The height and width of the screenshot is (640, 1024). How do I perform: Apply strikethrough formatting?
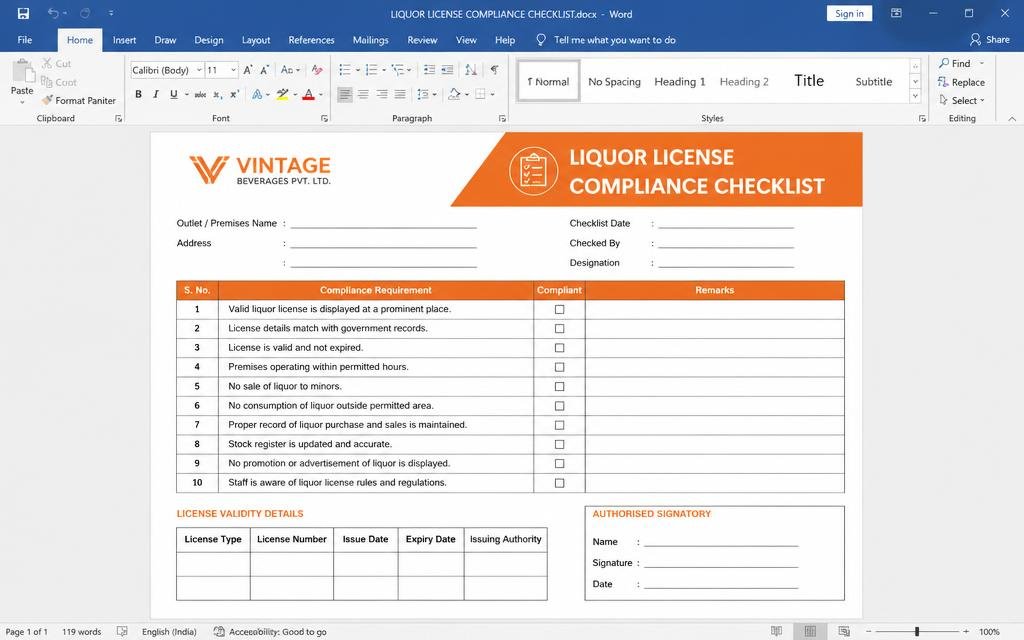(x=200, y=94)
